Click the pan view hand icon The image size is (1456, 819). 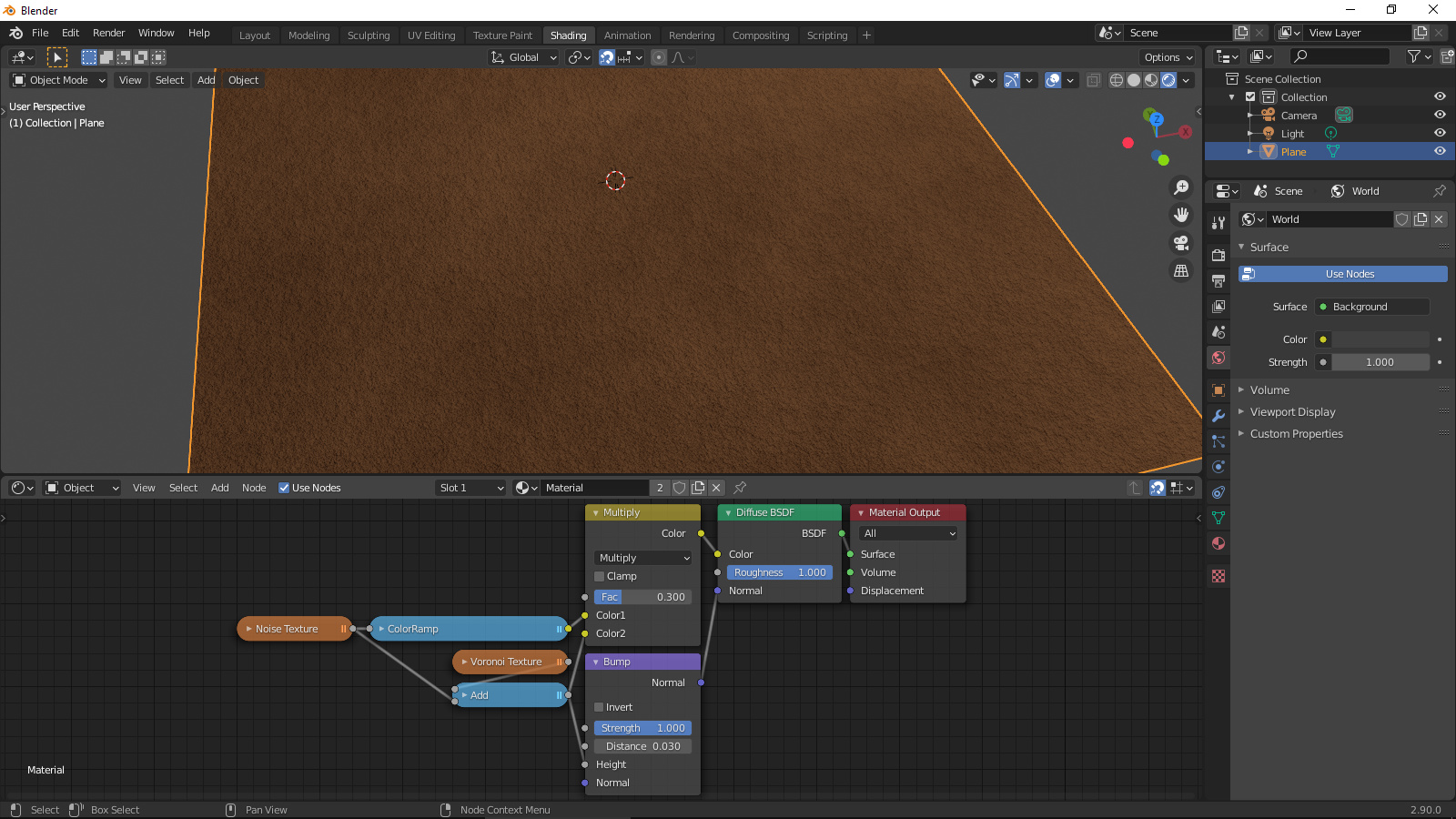point(1181,215)
